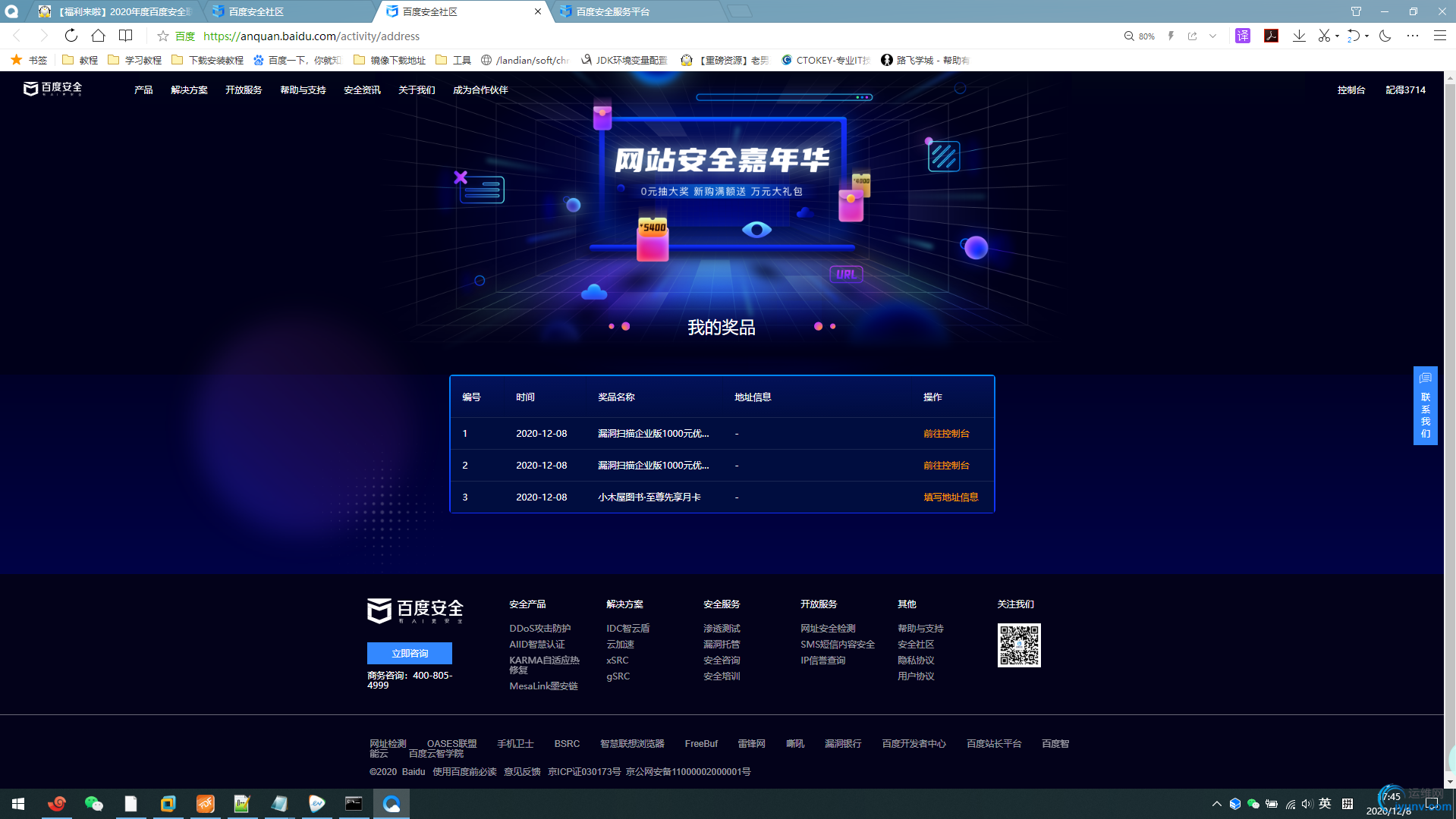This screenshot has height=819, width=1456.
Task: Click the 80% zoom magnifier icon
Action: (1129, 36)
